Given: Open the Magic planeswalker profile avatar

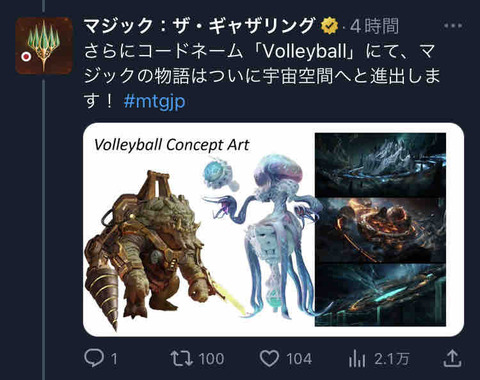Looking at the screenshot, I should 44,46.
